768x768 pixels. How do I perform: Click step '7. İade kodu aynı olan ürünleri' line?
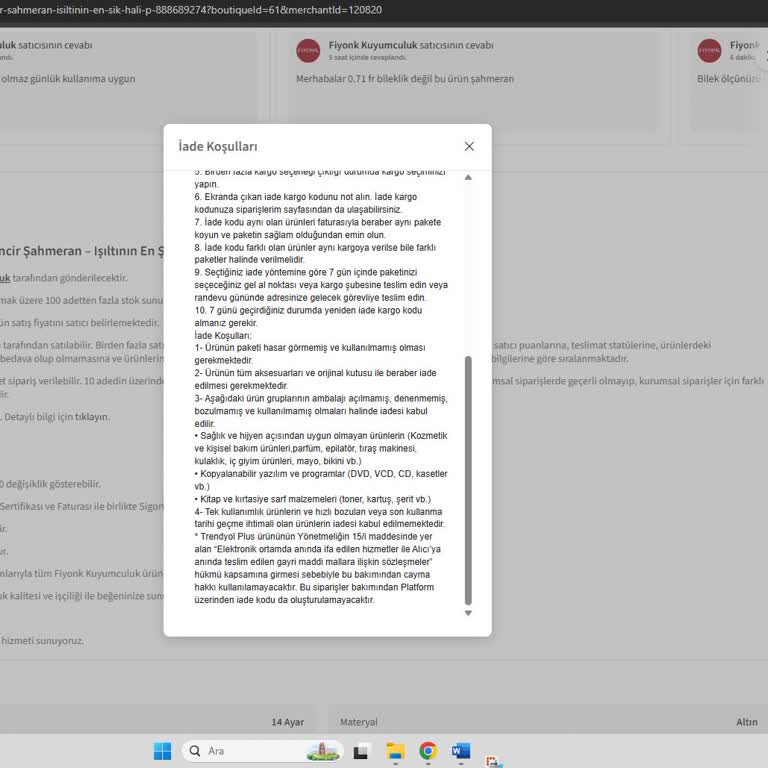[317, 222]
